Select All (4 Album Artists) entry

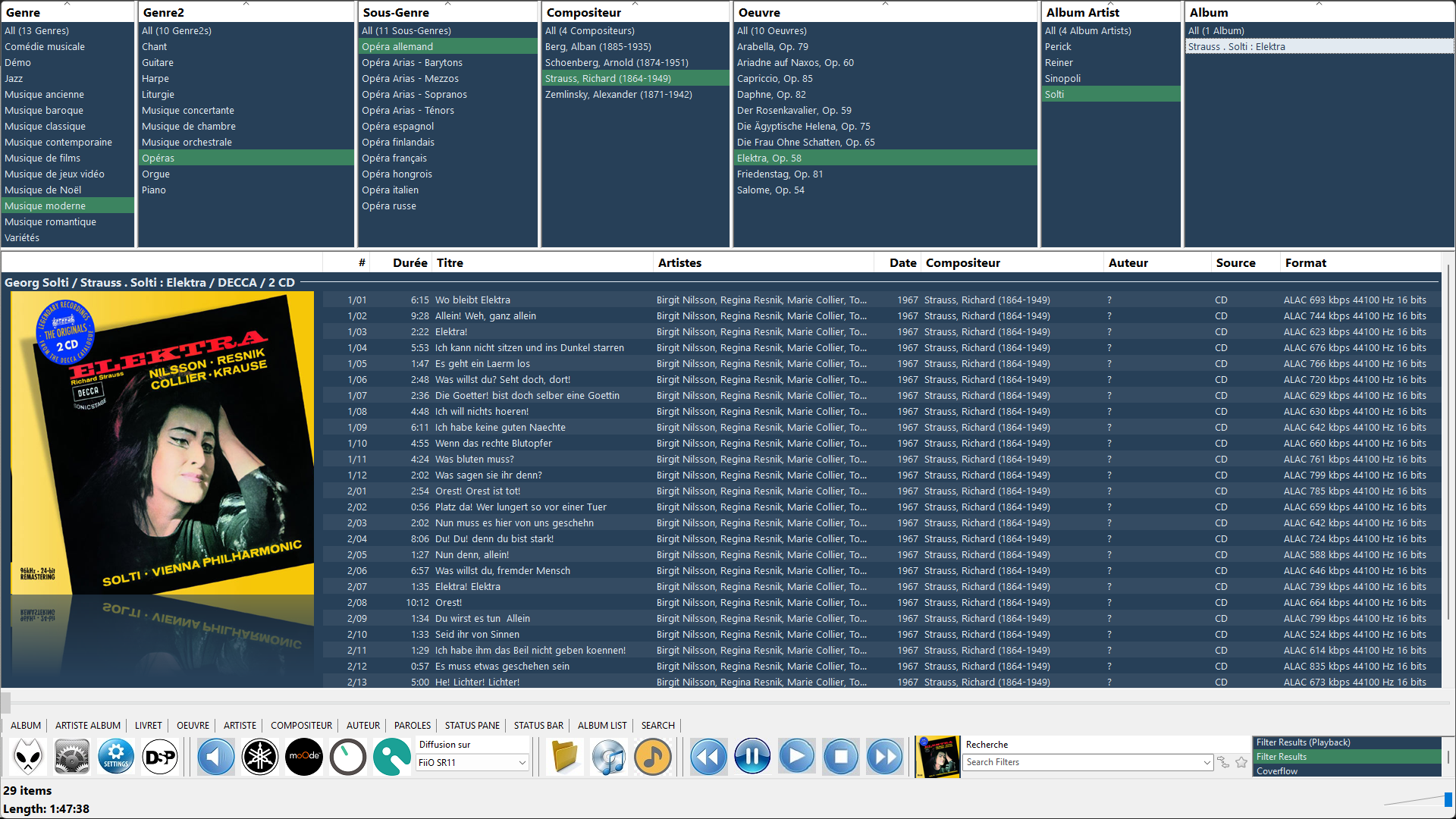coord(1111,30)
